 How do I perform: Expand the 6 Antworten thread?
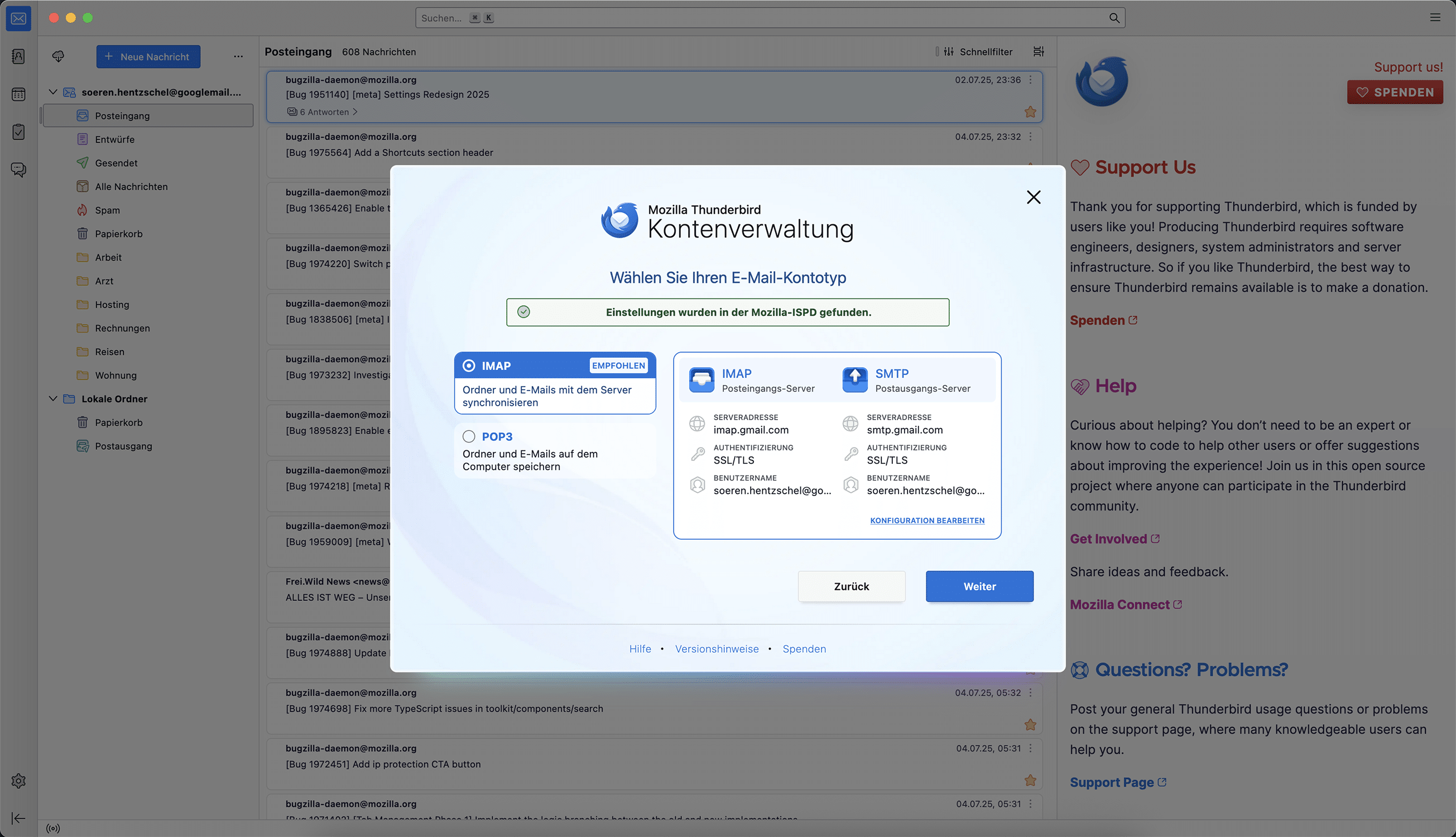tap(323, 112)
